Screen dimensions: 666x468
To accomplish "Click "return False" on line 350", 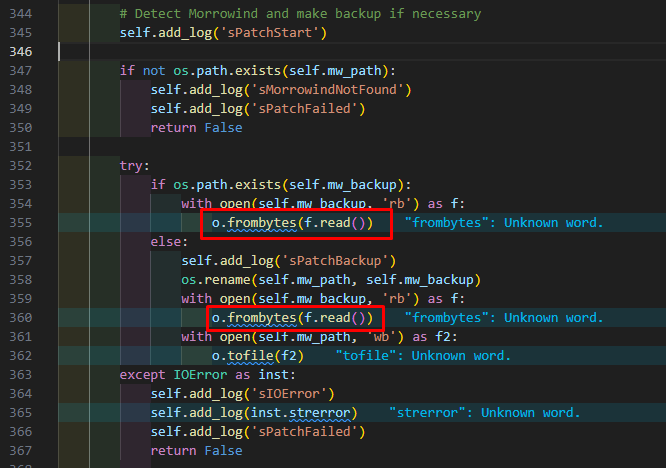I will pyautogui.click(x=196, y=128).
